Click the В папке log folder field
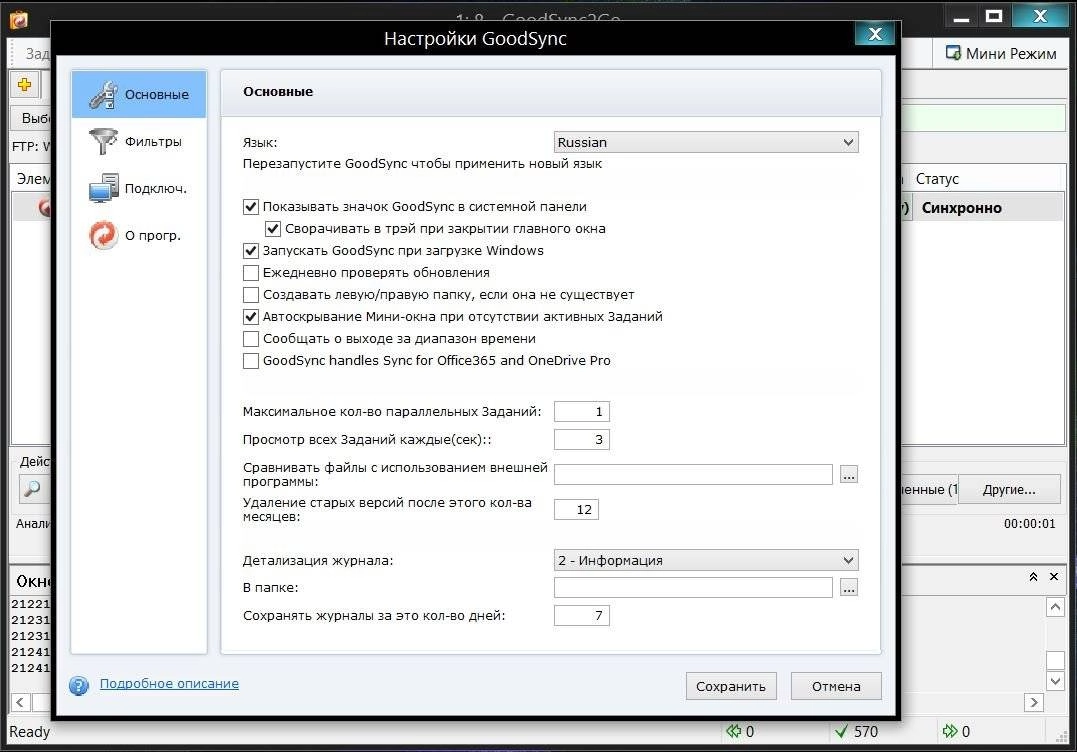1077x752 pixels. pyautogui.click(x=693, y=587)
